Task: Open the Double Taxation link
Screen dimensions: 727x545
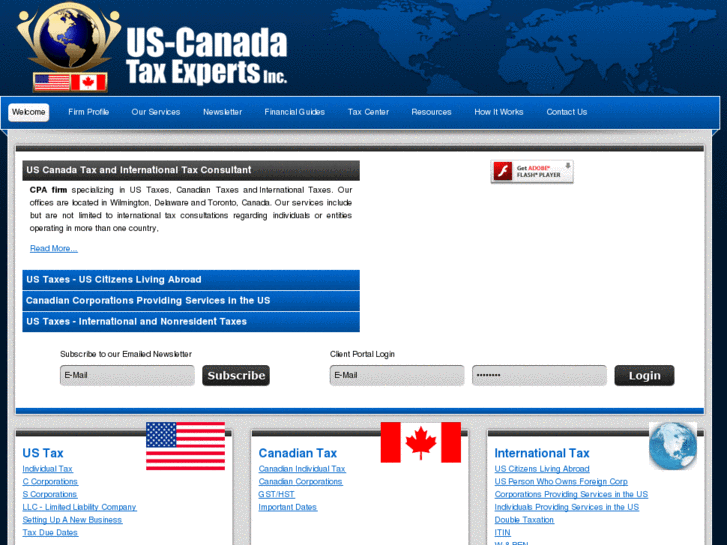Action: [x=524, y=520]
